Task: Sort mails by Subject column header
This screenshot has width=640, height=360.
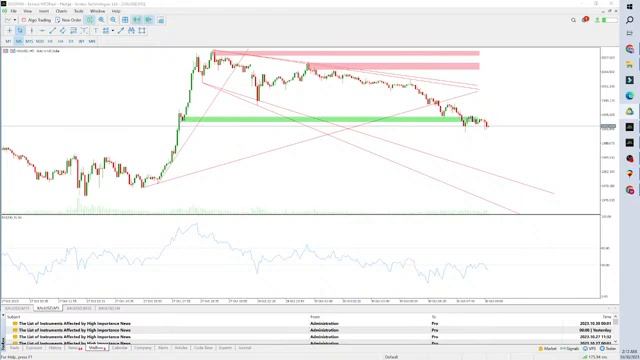Action: point(13,317)
